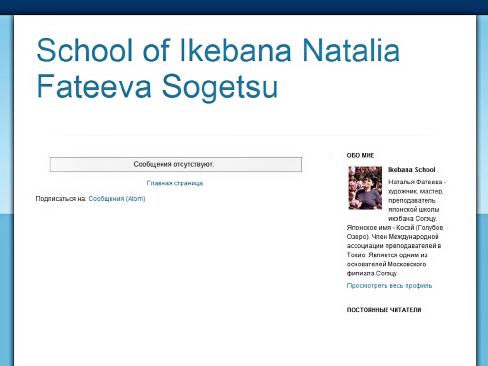This screenshot has width=488, height=366.
Task: Click the Сообщения отсутствуют status box
Action: pos(176,164)
